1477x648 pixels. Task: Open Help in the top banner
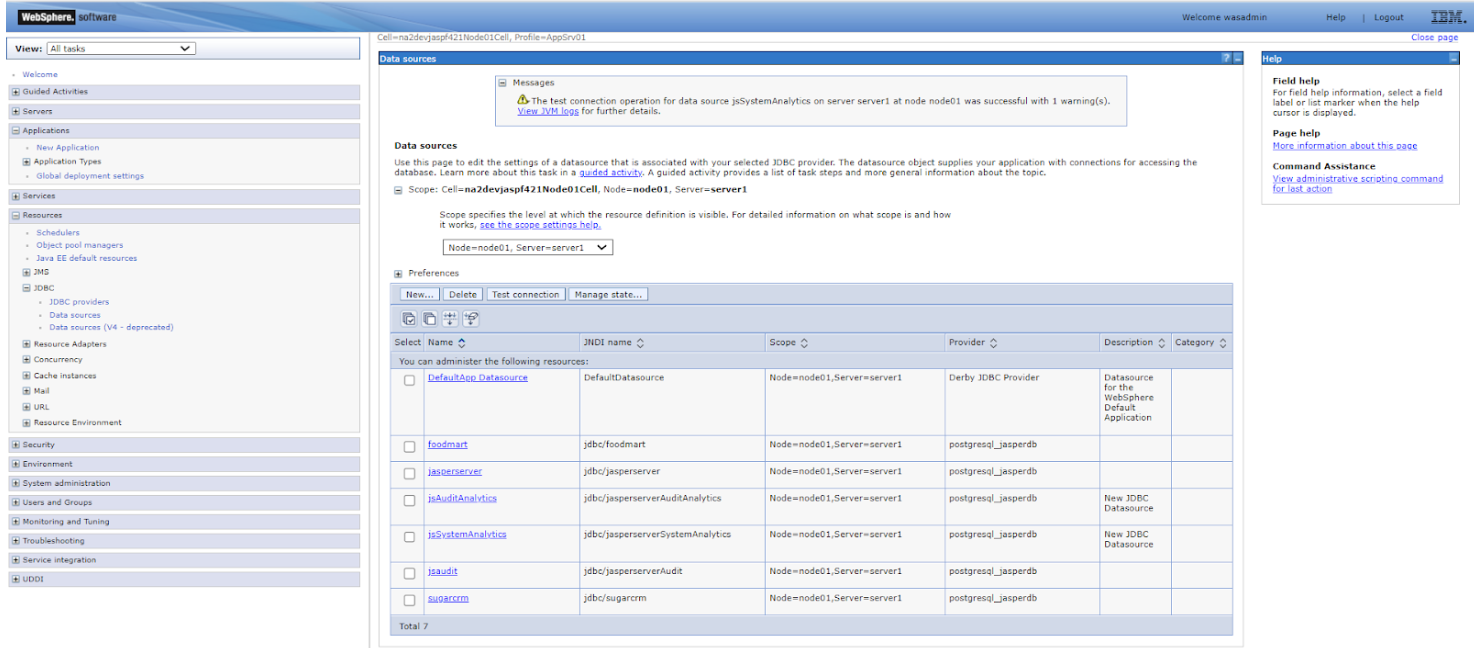click(1335, 17)
